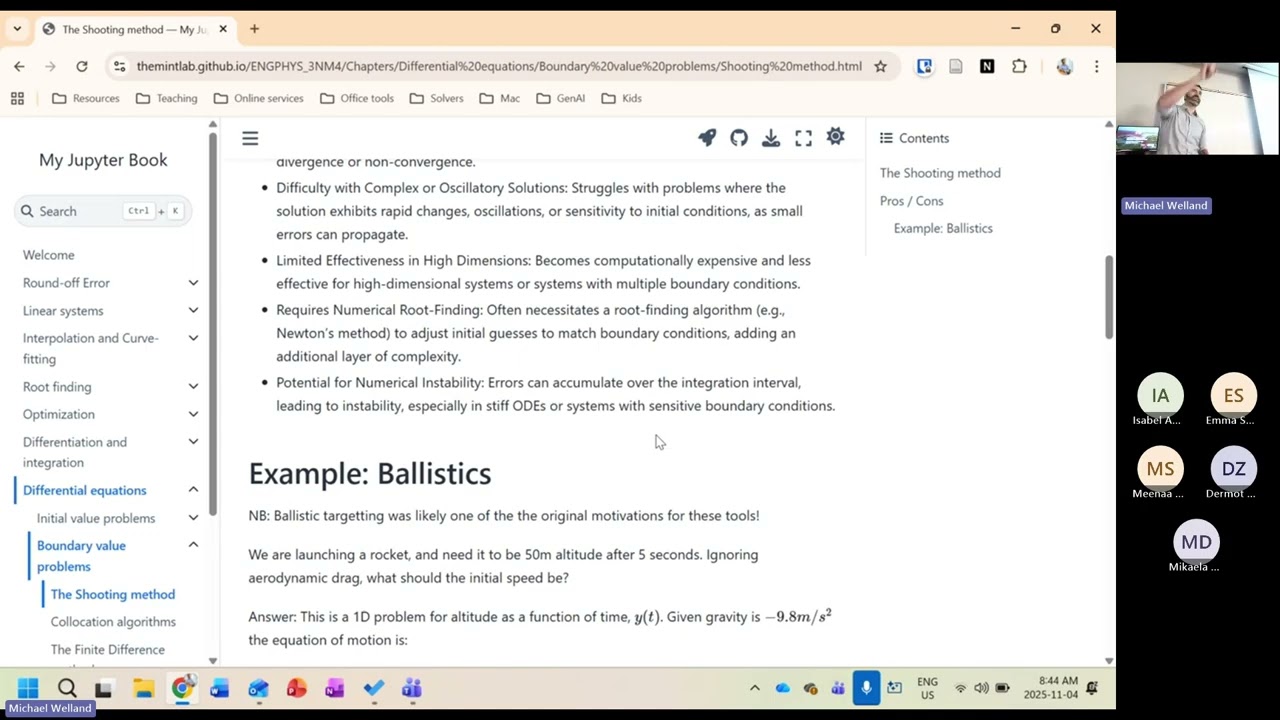Open the Online services bookmarks folder
Screen dimensions: 1280x720
(x=257, y=98)
